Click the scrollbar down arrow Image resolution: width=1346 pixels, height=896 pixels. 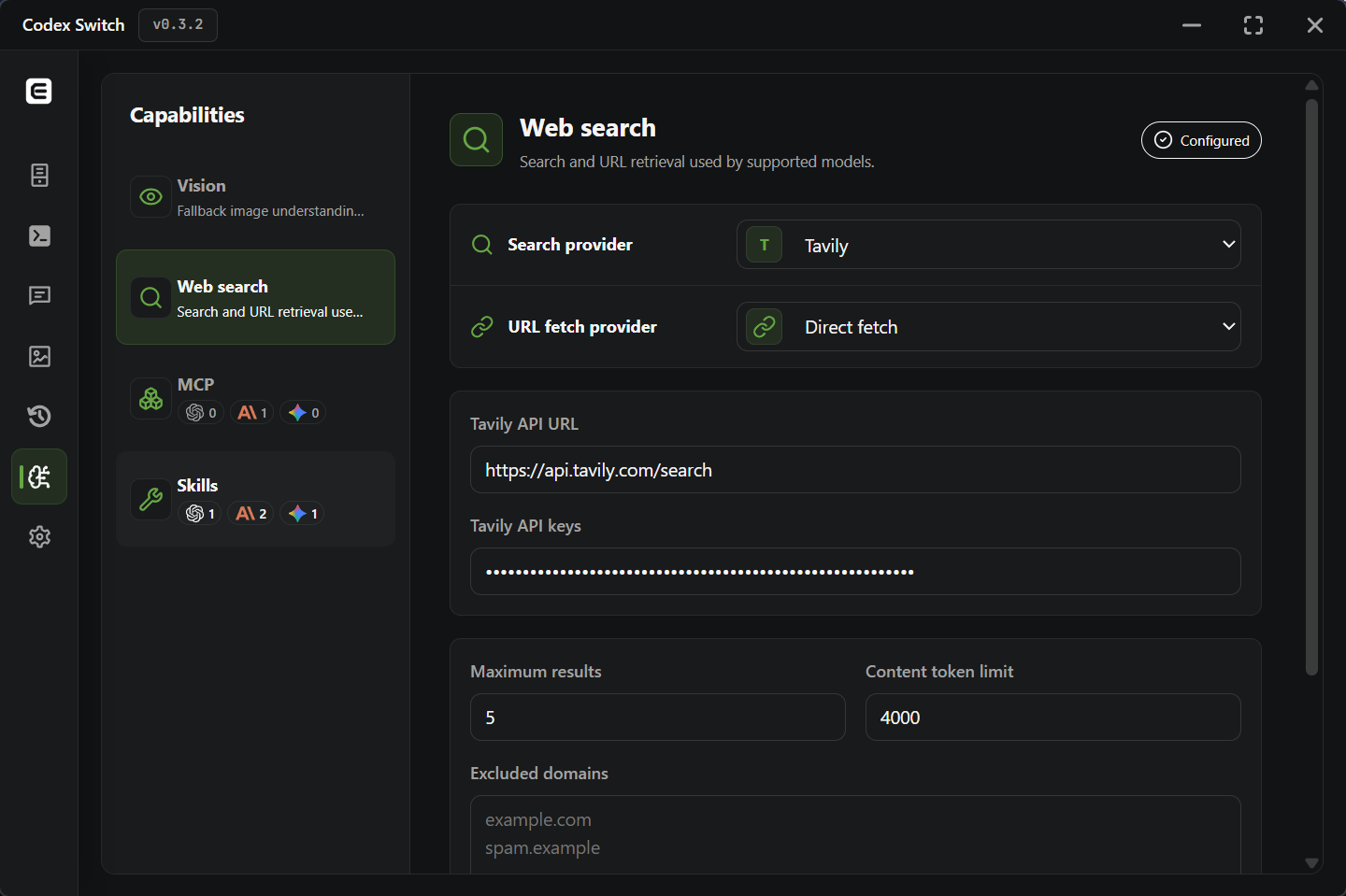pyautogui.click(x=1311, y=863)
